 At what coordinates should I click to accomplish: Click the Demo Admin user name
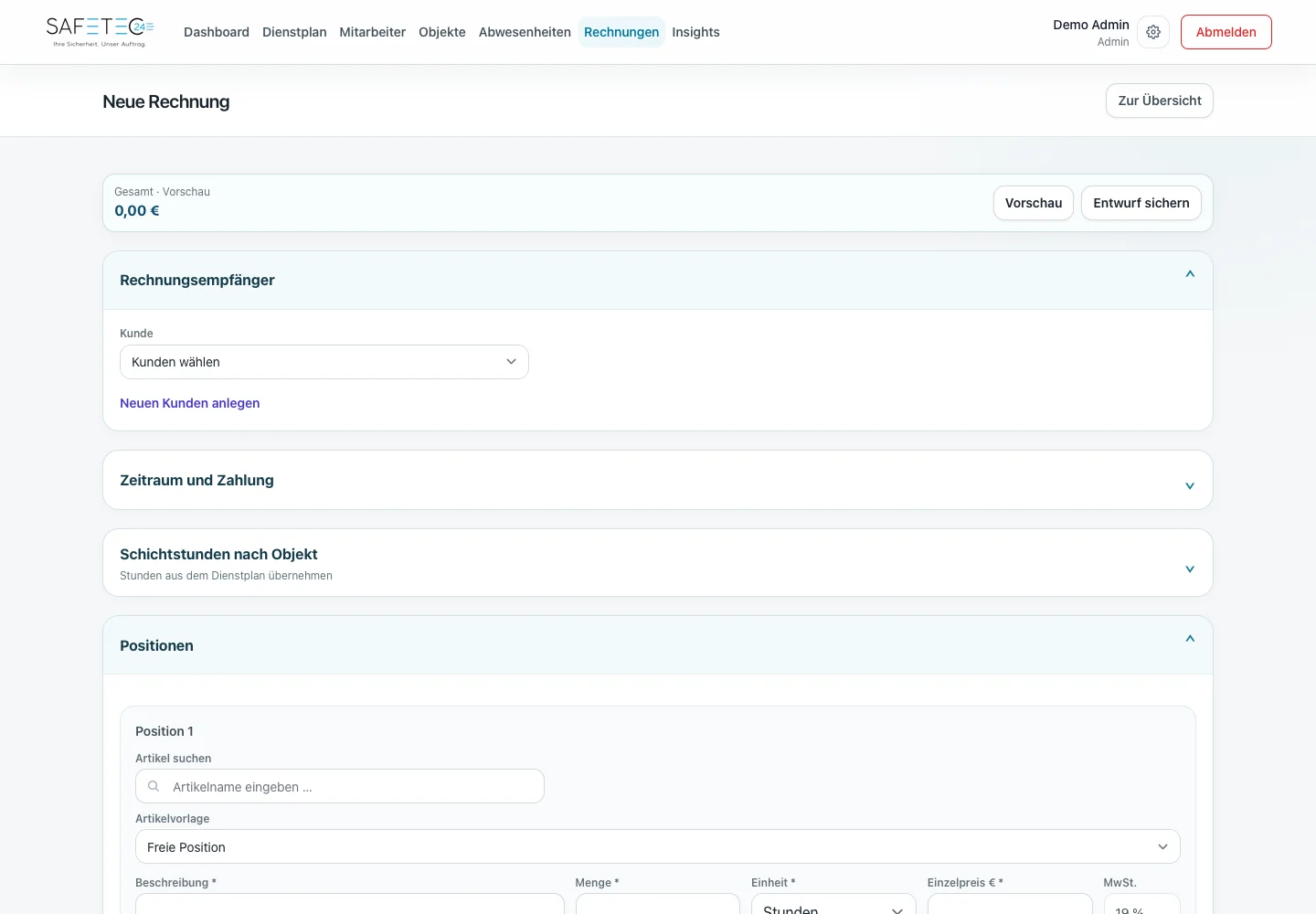coord(1091,25)
